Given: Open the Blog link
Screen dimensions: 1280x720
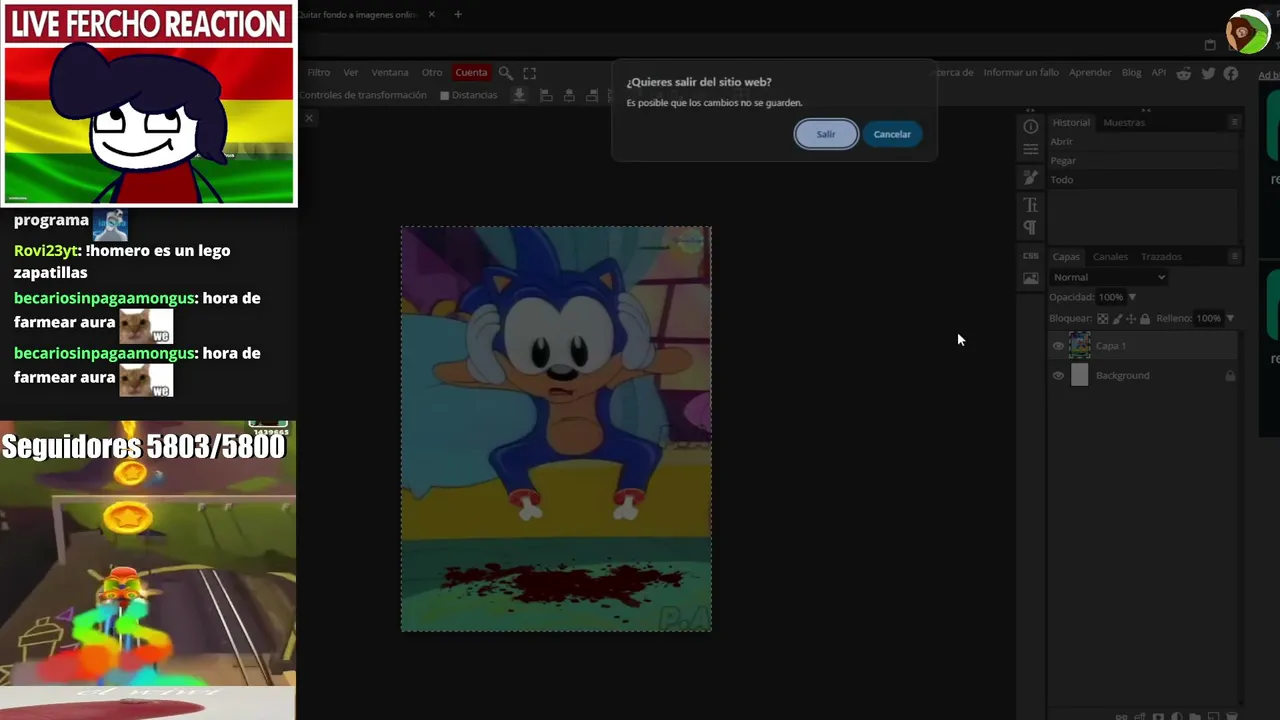Looking at the screenshot, I should click(1131, 72).
